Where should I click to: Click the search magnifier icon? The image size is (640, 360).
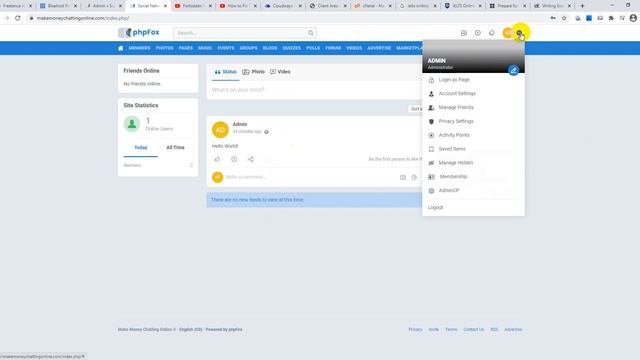point(311,33)
